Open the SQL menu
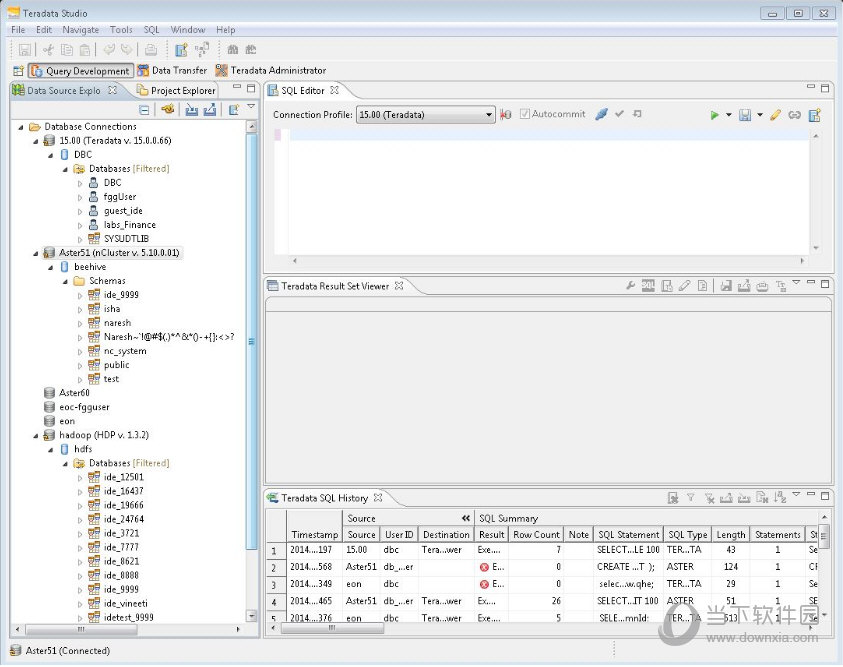 pos(151,30)
